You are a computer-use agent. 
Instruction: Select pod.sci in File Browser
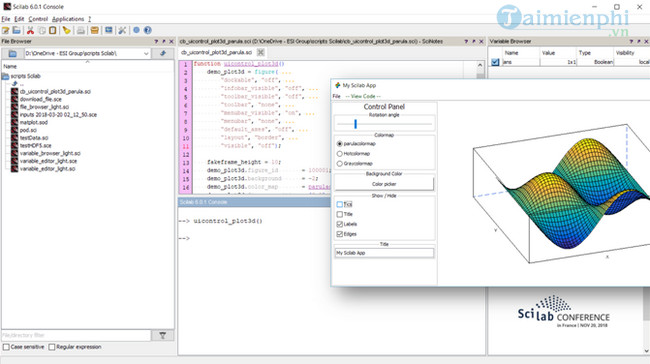28,130
